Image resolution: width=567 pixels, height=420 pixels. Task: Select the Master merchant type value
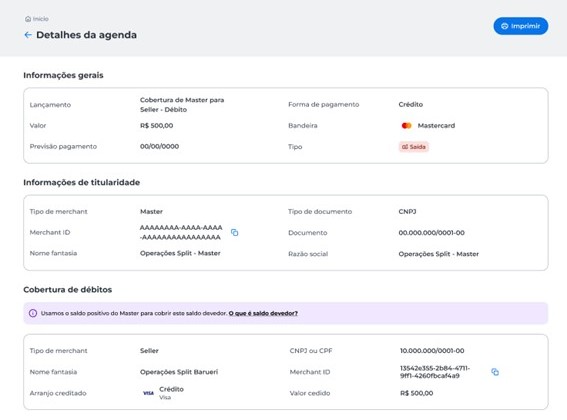[x=151, y=212]
